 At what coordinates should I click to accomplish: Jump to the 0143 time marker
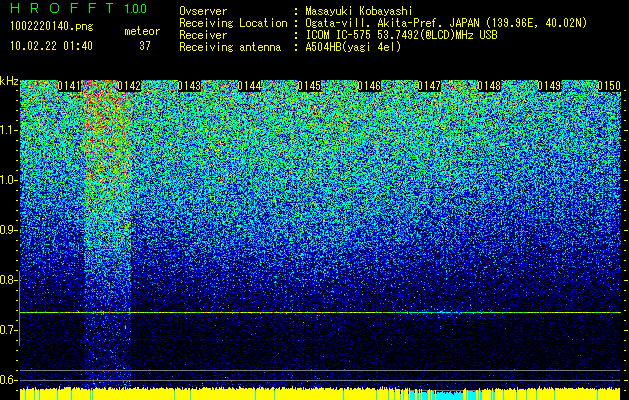point(189,86)
